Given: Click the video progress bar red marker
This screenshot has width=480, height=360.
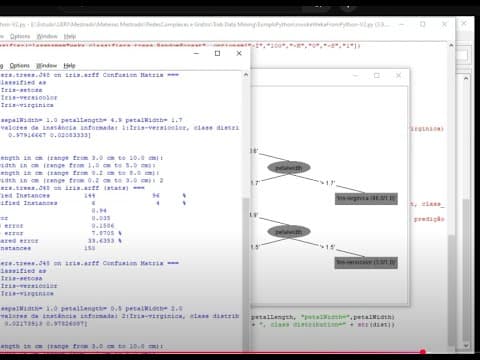Looking at the screenshot, I should tap(423, 352).
